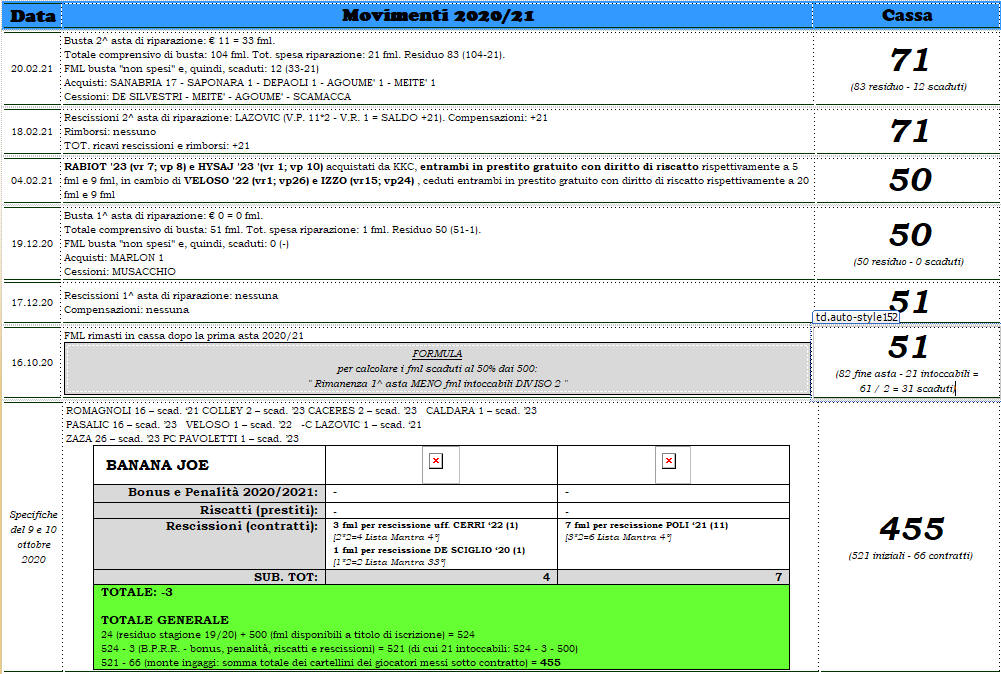This screenshot has width=1001, height=674.
Task: Select the BANANA JOE team name cell
Action: point(209,465)
